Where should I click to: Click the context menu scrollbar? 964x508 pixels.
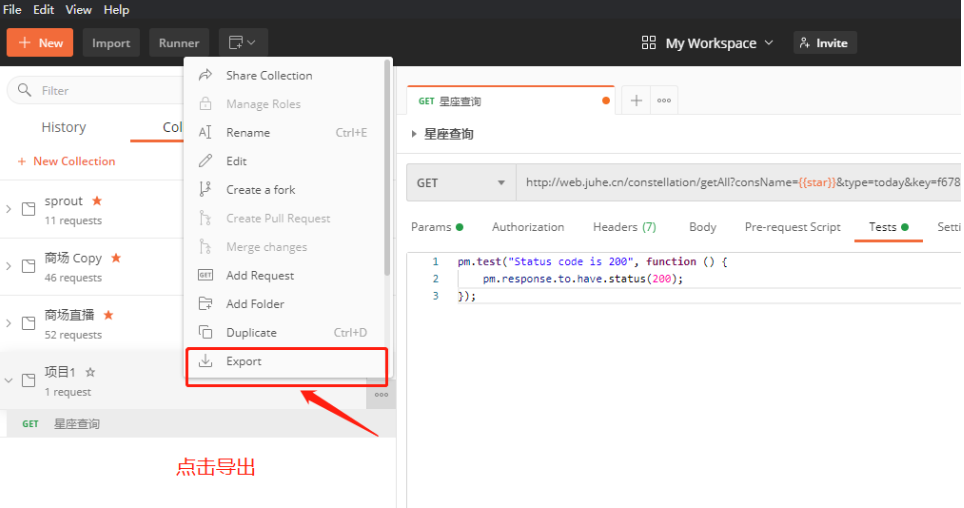pyautogui.click(x=387, y=167)
